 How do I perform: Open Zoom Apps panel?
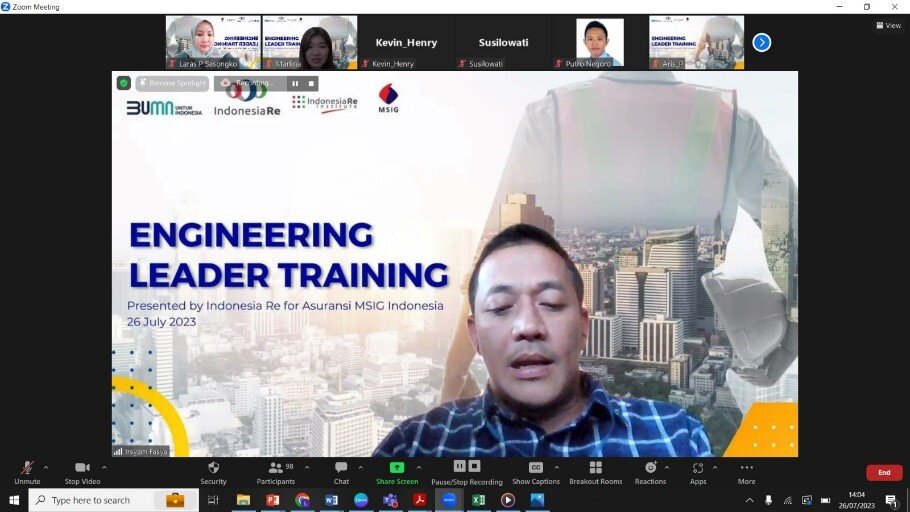point(698,473)
